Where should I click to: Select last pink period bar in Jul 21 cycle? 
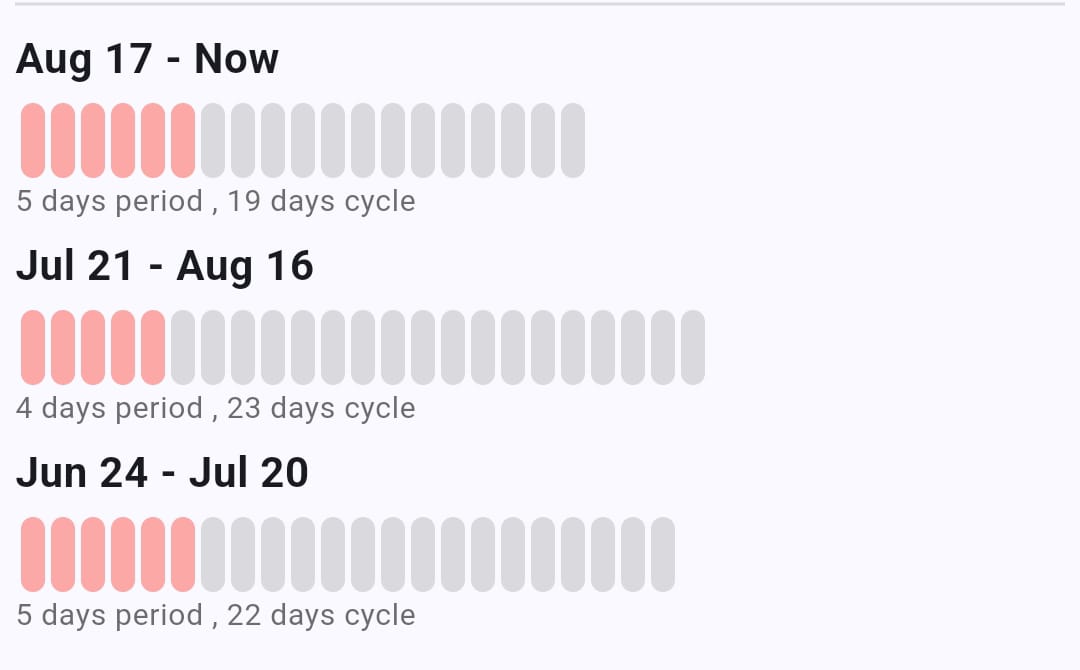point(153,347)
